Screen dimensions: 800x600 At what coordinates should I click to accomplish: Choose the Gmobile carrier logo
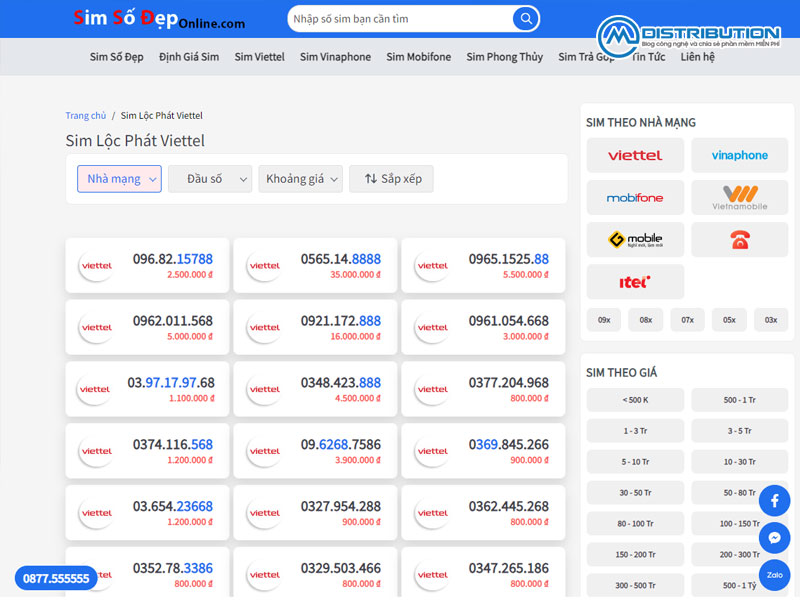[635, 240]
